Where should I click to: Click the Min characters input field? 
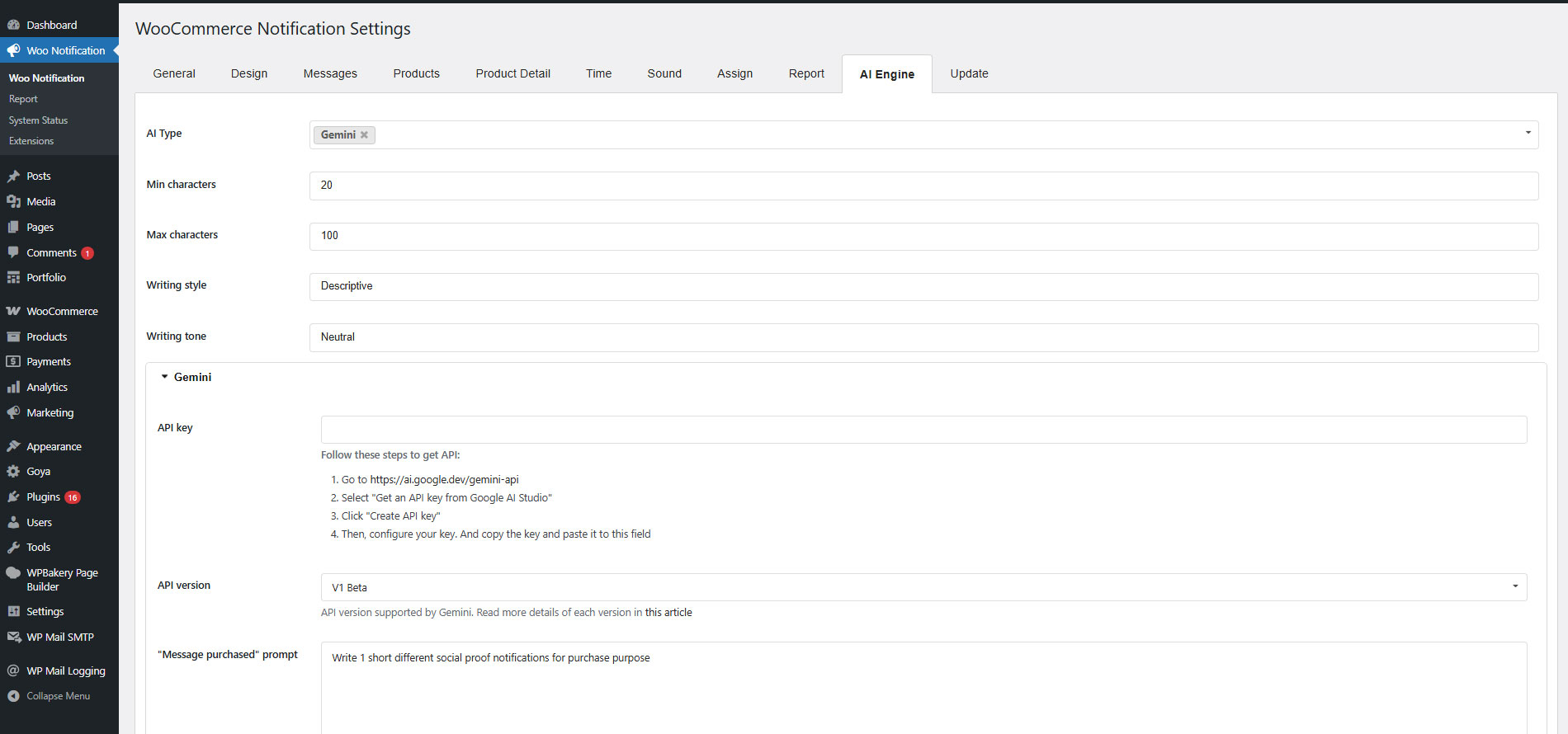point(923,186)
